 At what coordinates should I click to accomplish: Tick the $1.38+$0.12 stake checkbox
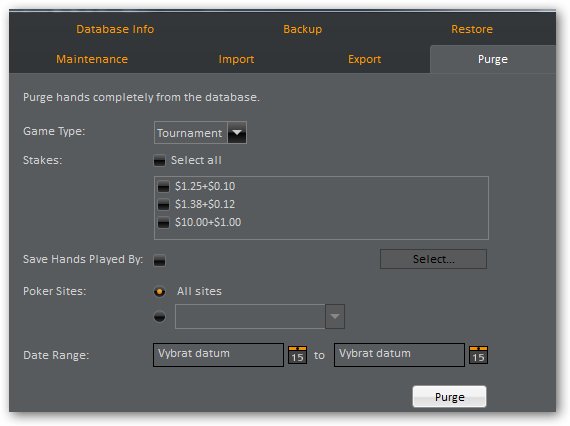click(x=163, y=204)
